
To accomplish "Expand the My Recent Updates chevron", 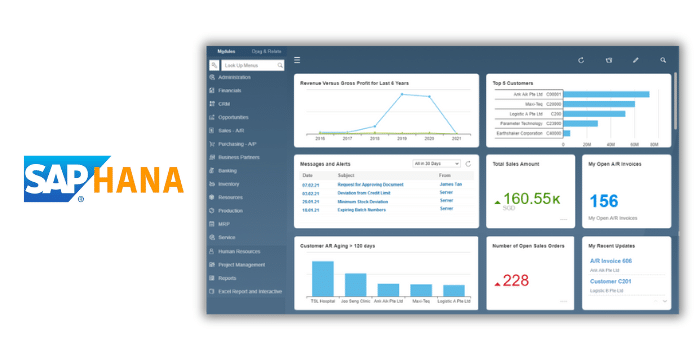I will pos(665,301).
